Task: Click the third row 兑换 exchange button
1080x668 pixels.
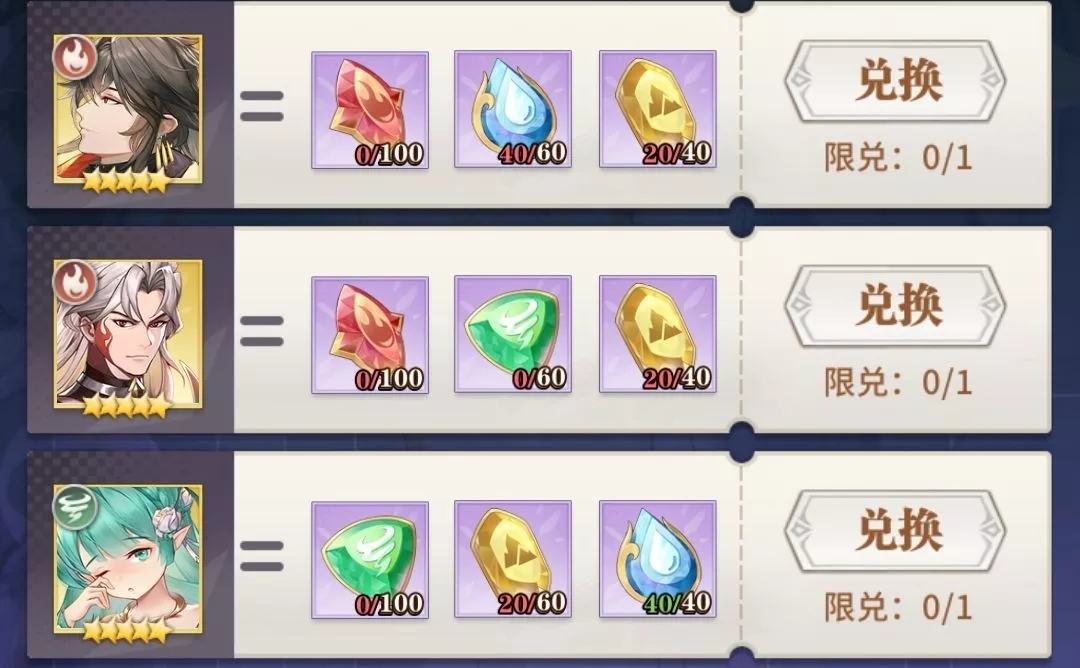Action: coord(895,531)
